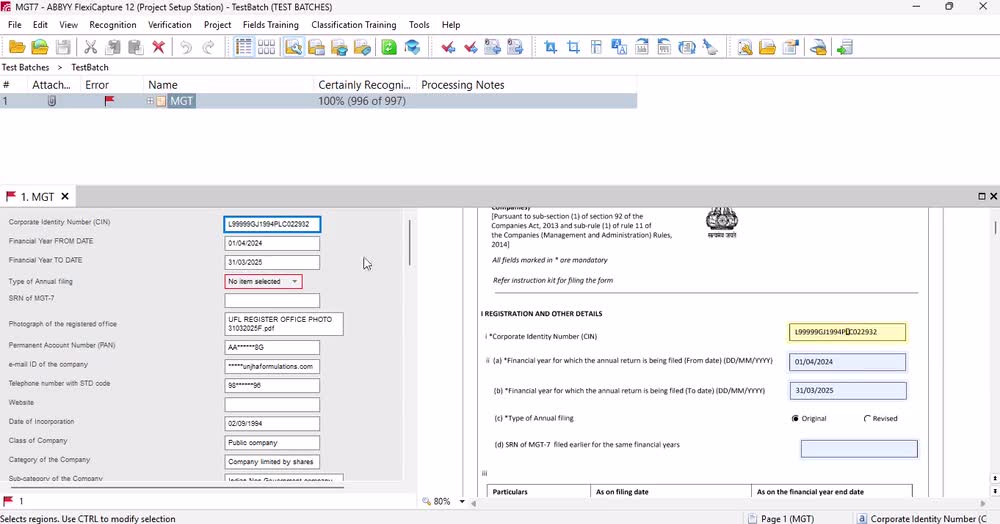
Task: Click the Redo arrow icon
Action: [x=209, y=47]
